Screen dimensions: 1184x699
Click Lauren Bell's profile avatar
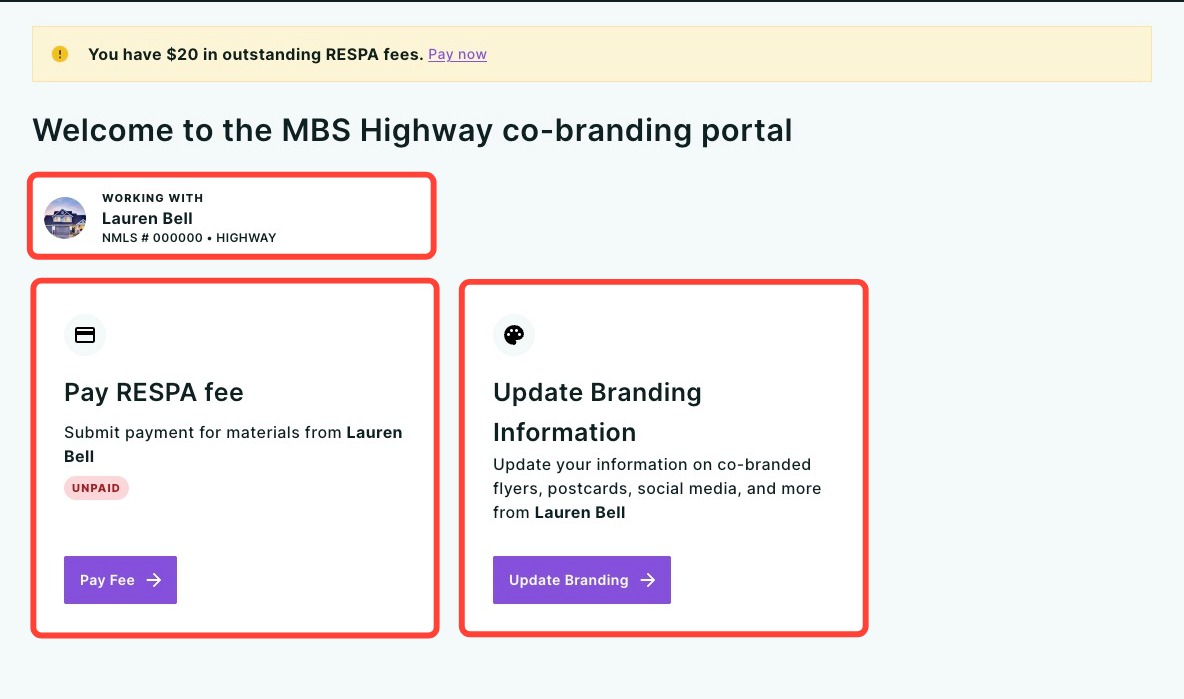point(65,218)
